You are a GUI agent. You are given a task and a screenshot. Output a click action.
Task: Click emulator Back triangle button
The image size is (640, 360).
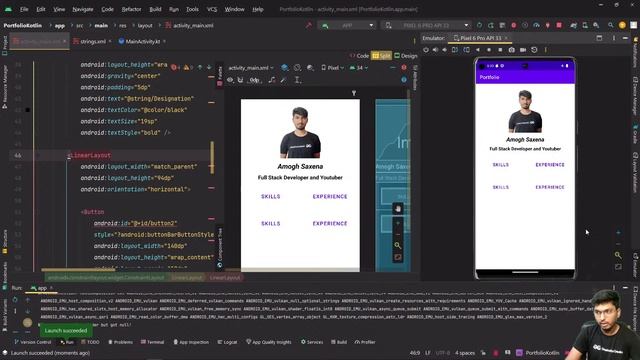[478, 50]
